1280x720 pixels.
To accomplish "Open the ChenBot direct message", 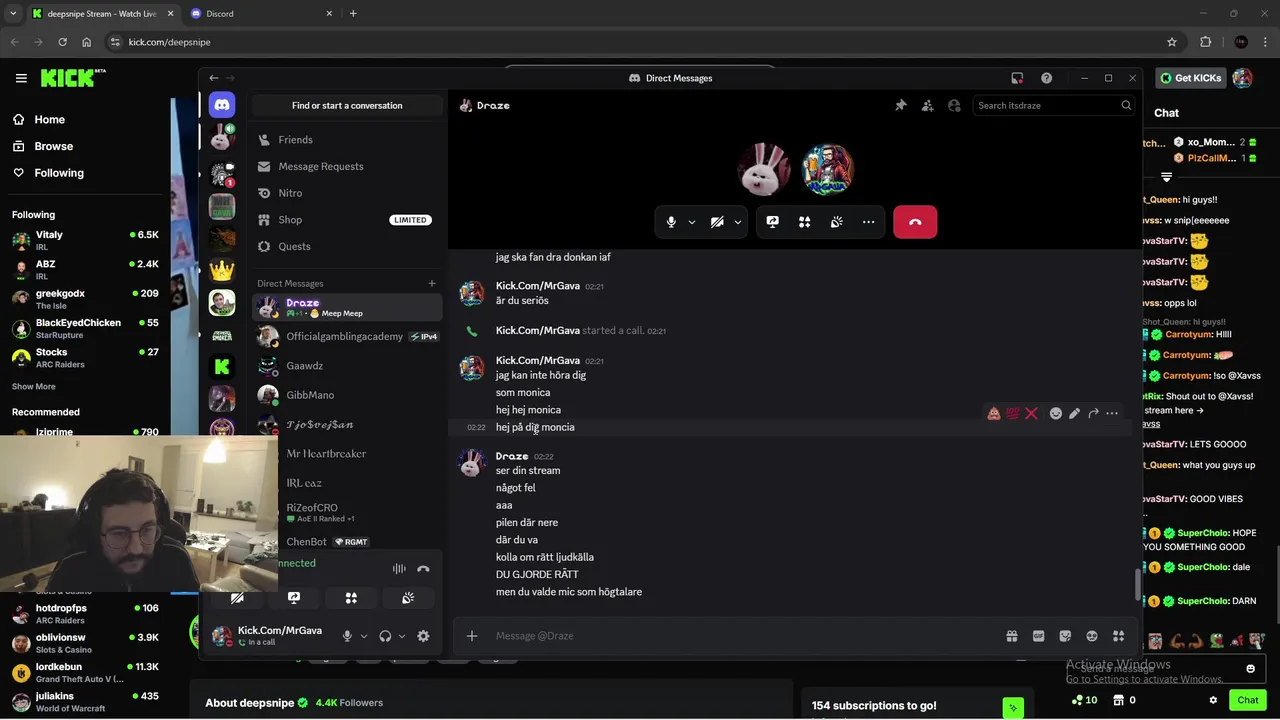I will pyautogui.click(x=347, y=542).
